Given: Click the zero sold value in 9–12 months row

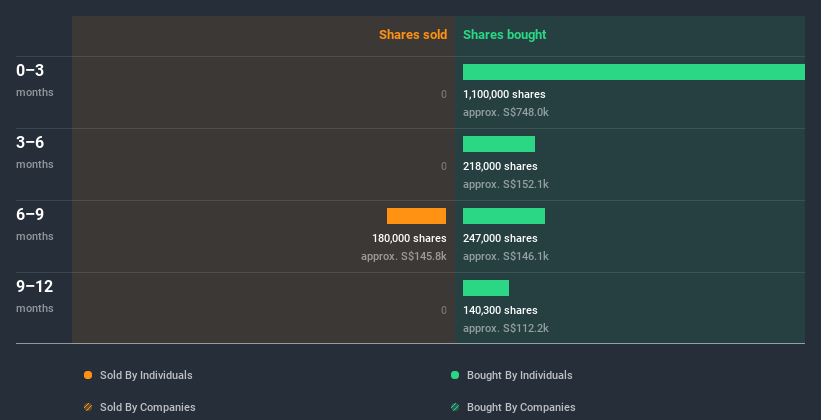Looking at the screenshot, I should pyautogui.click(x=444, y=310).
